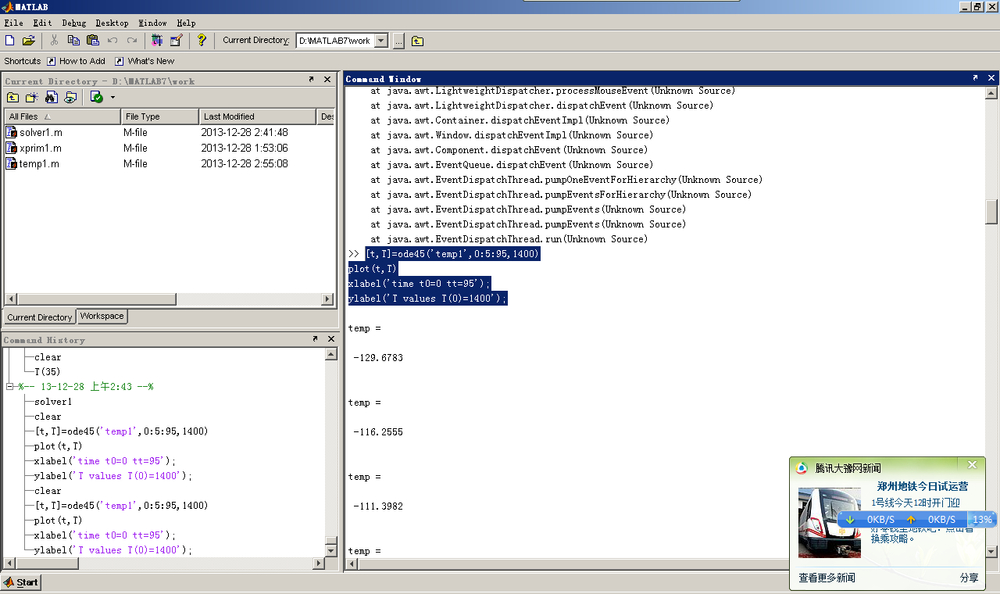1000x594 pixels.
Task: Open the Desktop menu
Action: pyautogui.click(x=112, y=23)
